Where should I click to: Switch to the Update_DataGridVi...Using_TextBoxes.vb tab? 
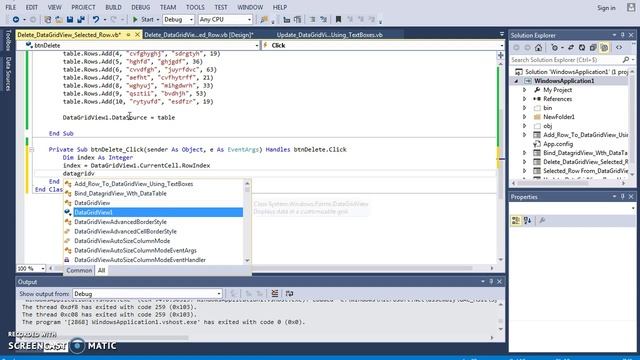[x=329, y=35]
